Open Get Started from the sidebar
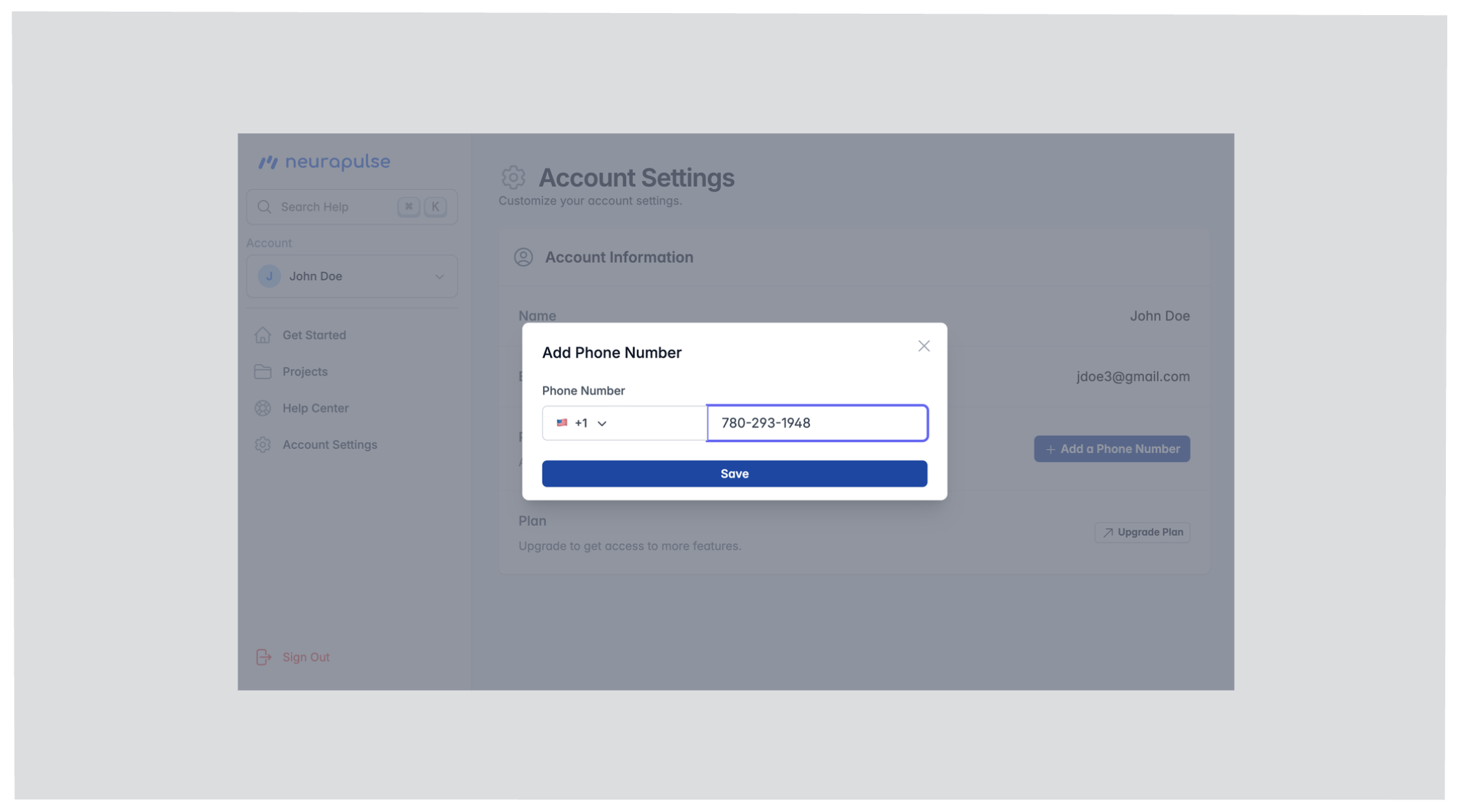This screenshot has height=812, width=1461. (x=314, y=335)
